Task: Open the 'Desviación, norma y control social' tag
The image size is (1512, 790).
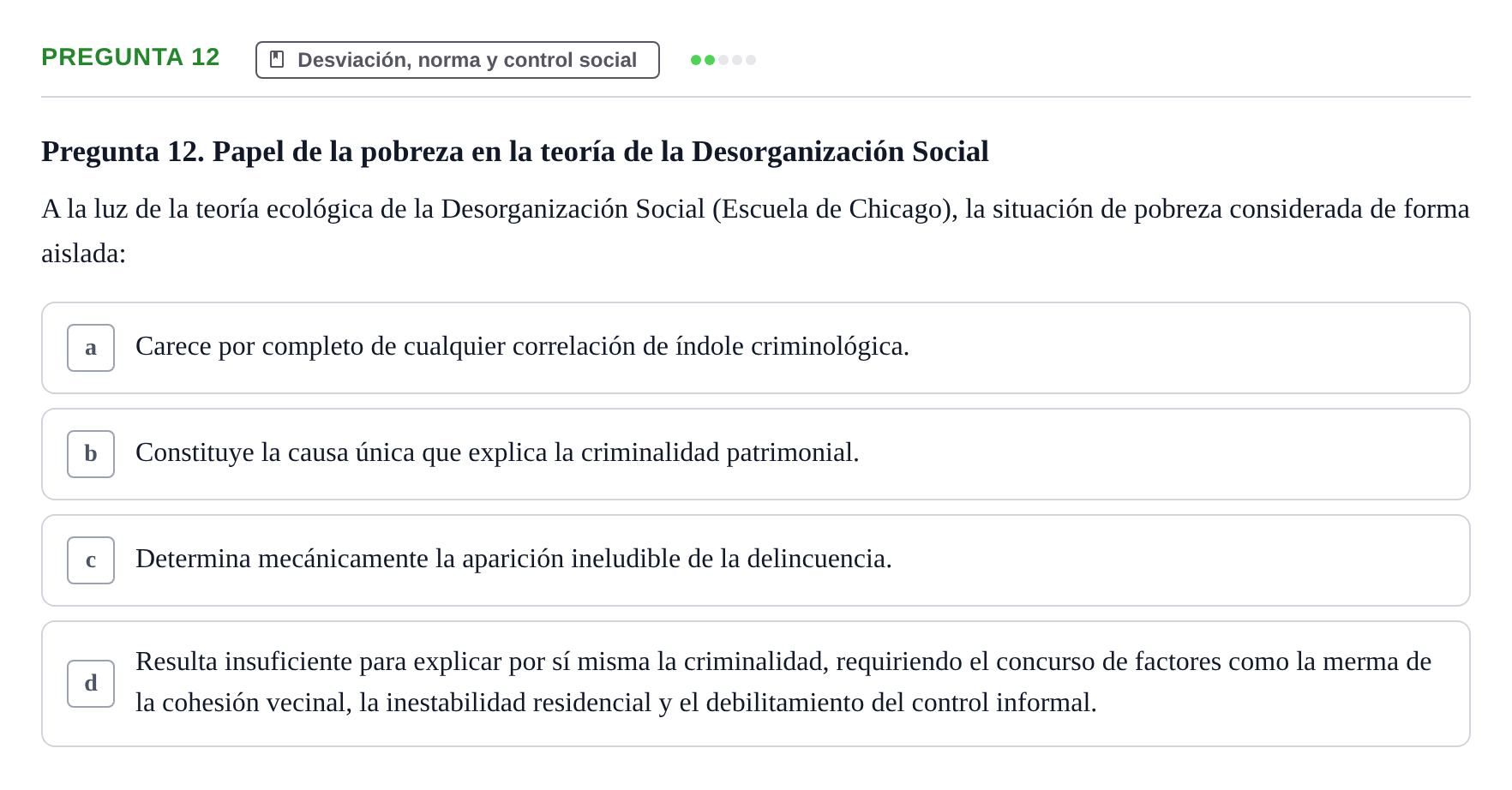Action: pos(458,60)
